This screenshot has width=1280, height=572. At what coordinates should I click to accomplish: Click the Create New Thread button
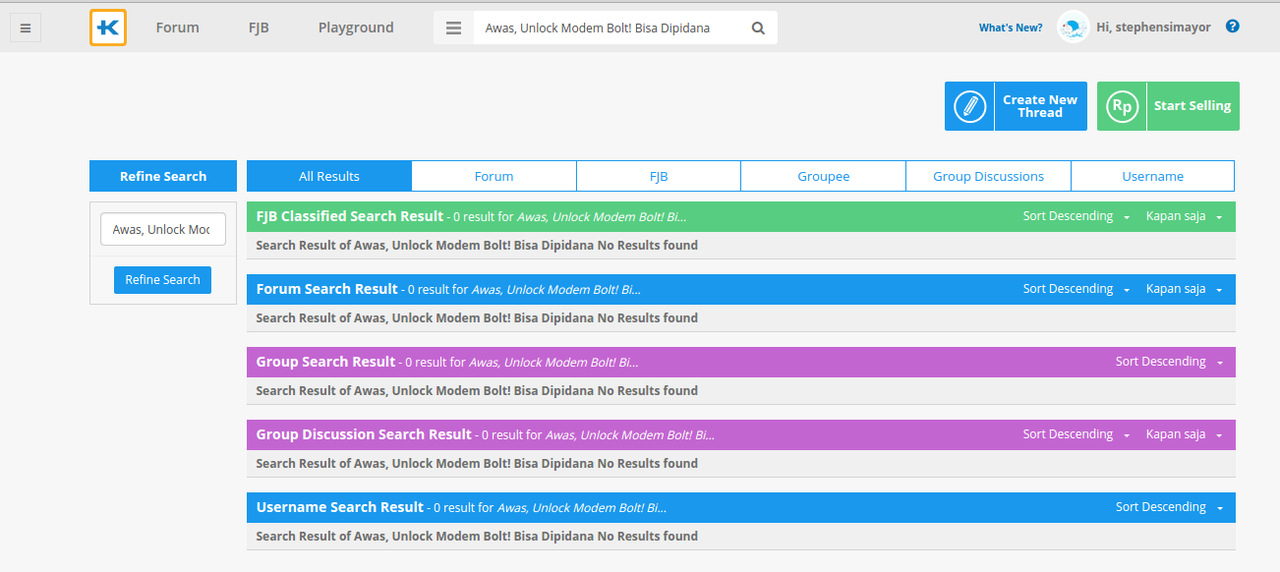coord(1016,106)
